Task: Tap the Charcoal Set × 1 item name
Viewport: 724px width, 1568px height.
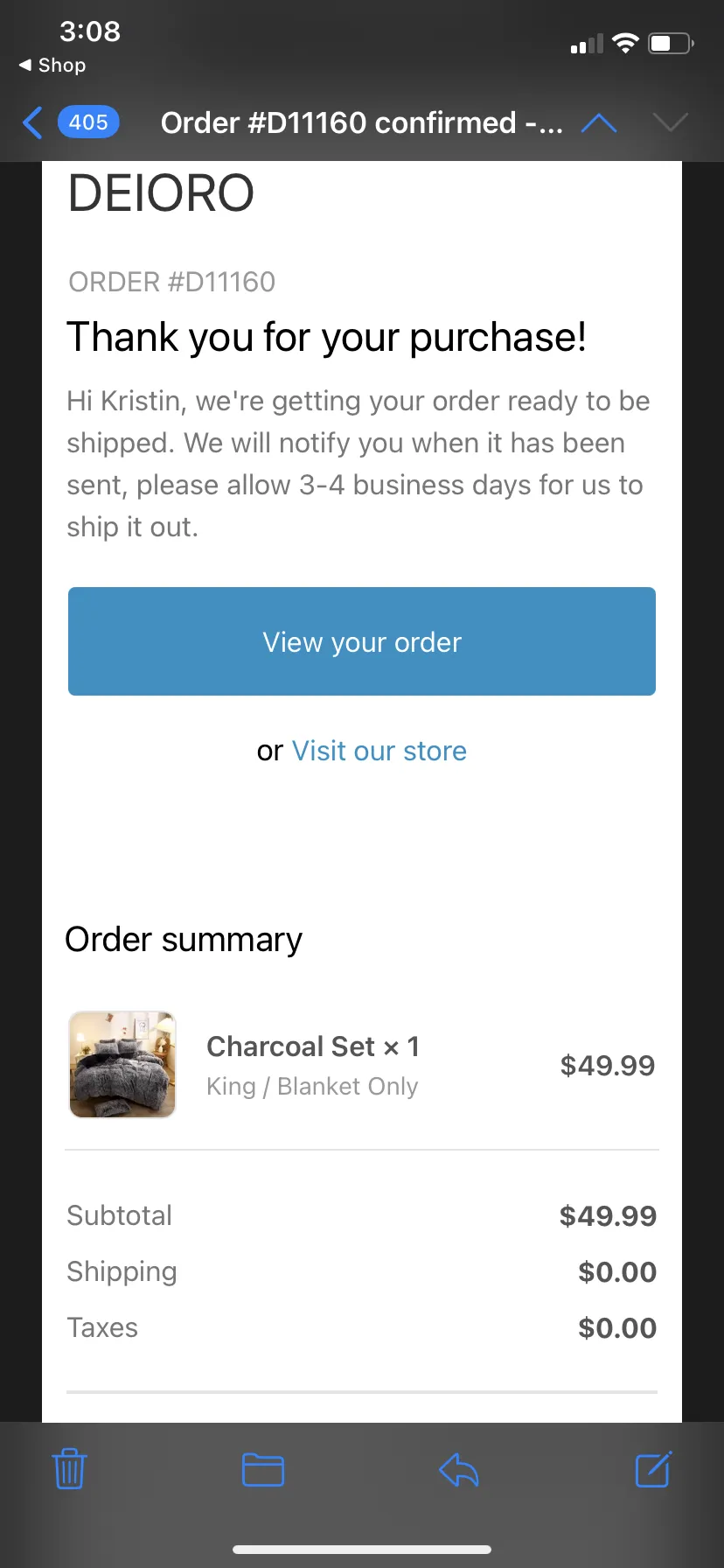Action: pos(313,1046)
